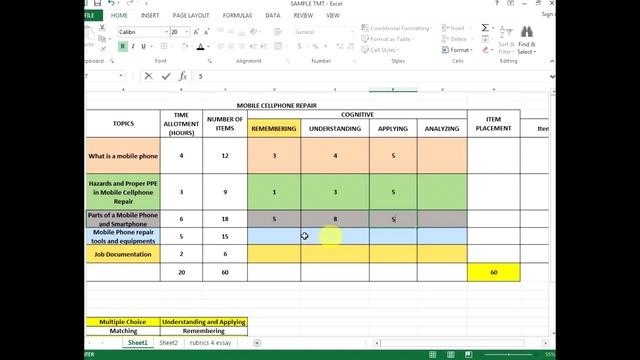Switch to Page Break Preview in status bar
Viewport: 640px width, 360px height.
[468, 354]
